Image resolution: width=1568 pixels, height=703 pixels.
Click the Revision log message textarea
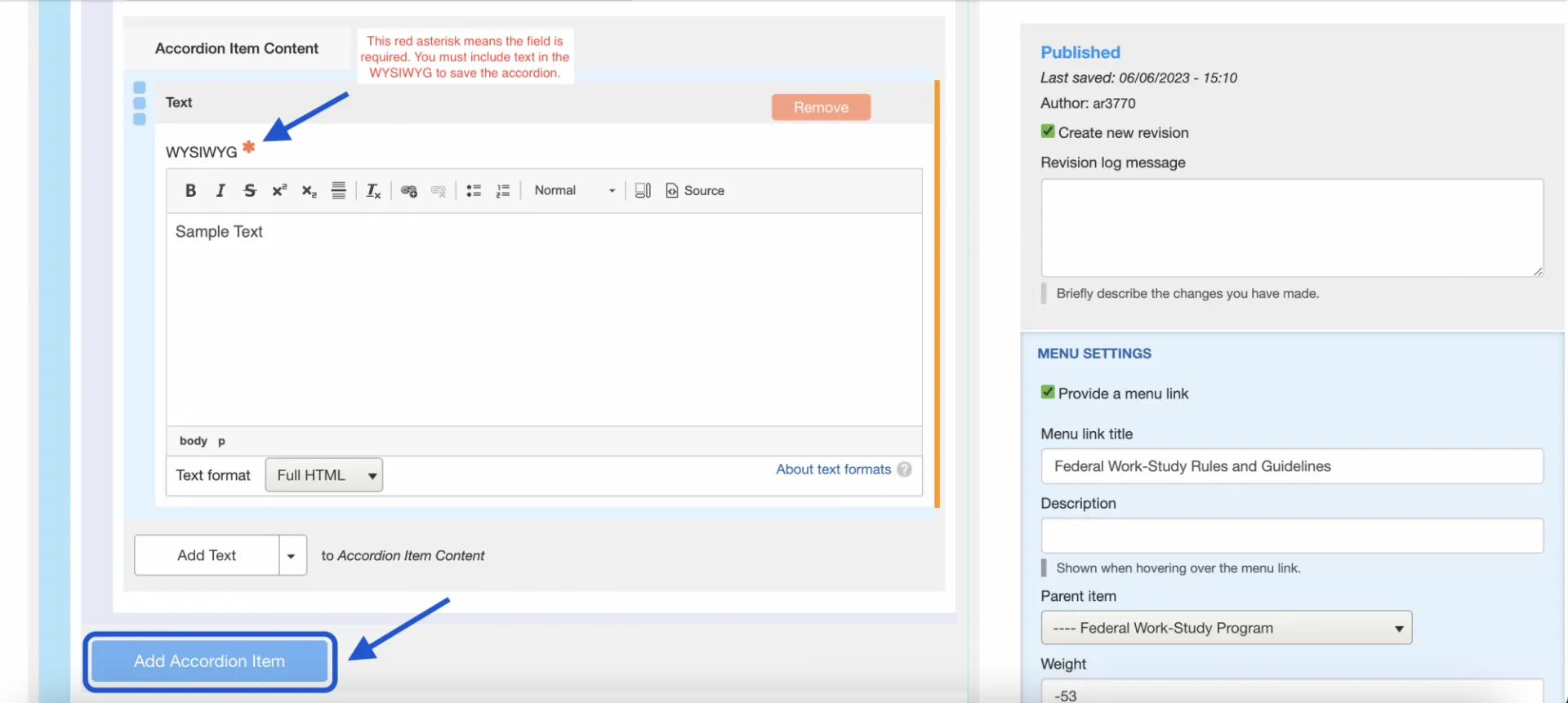point(1292,228)
